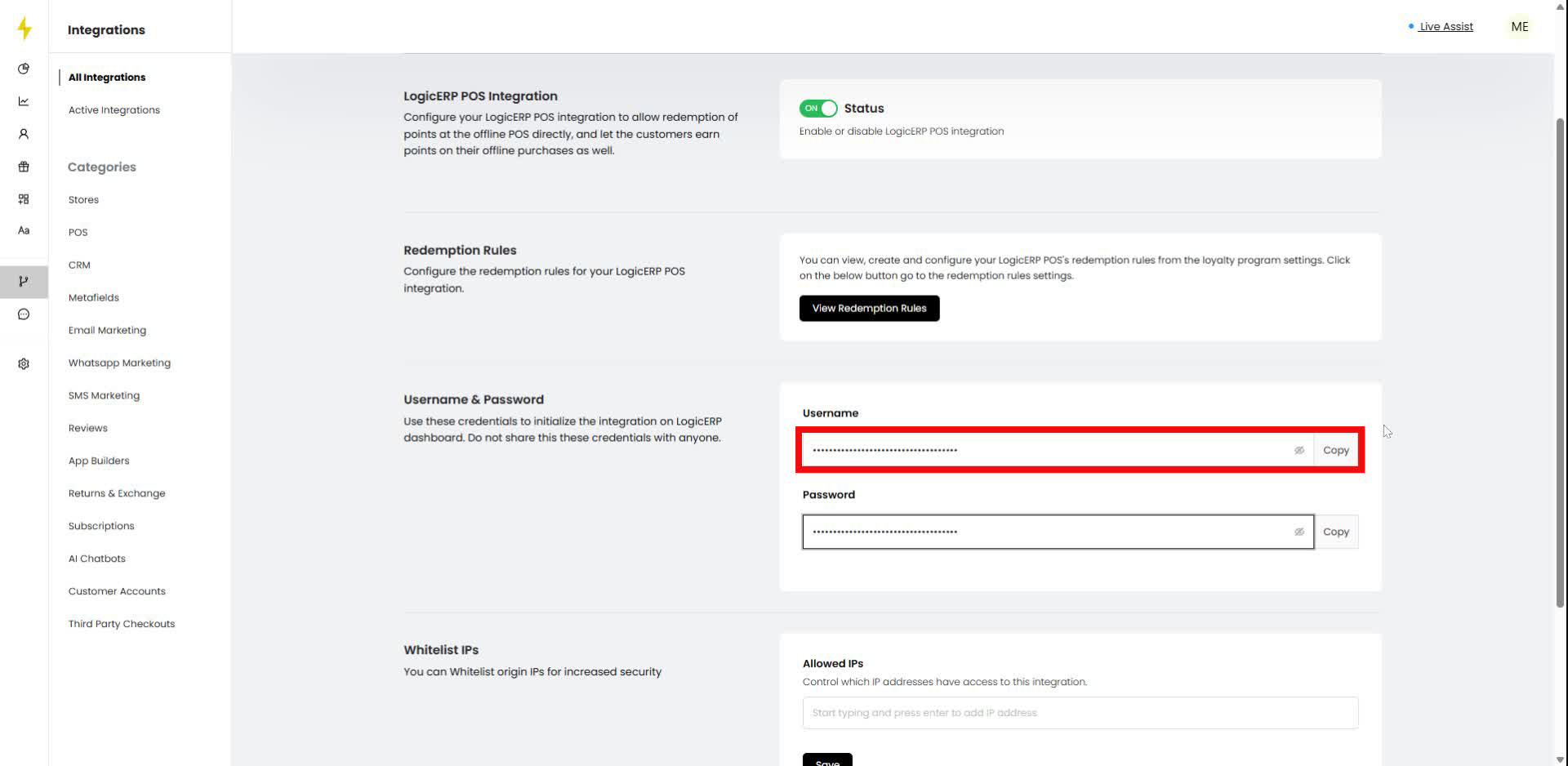Copy the Password value

point(1336,531)
